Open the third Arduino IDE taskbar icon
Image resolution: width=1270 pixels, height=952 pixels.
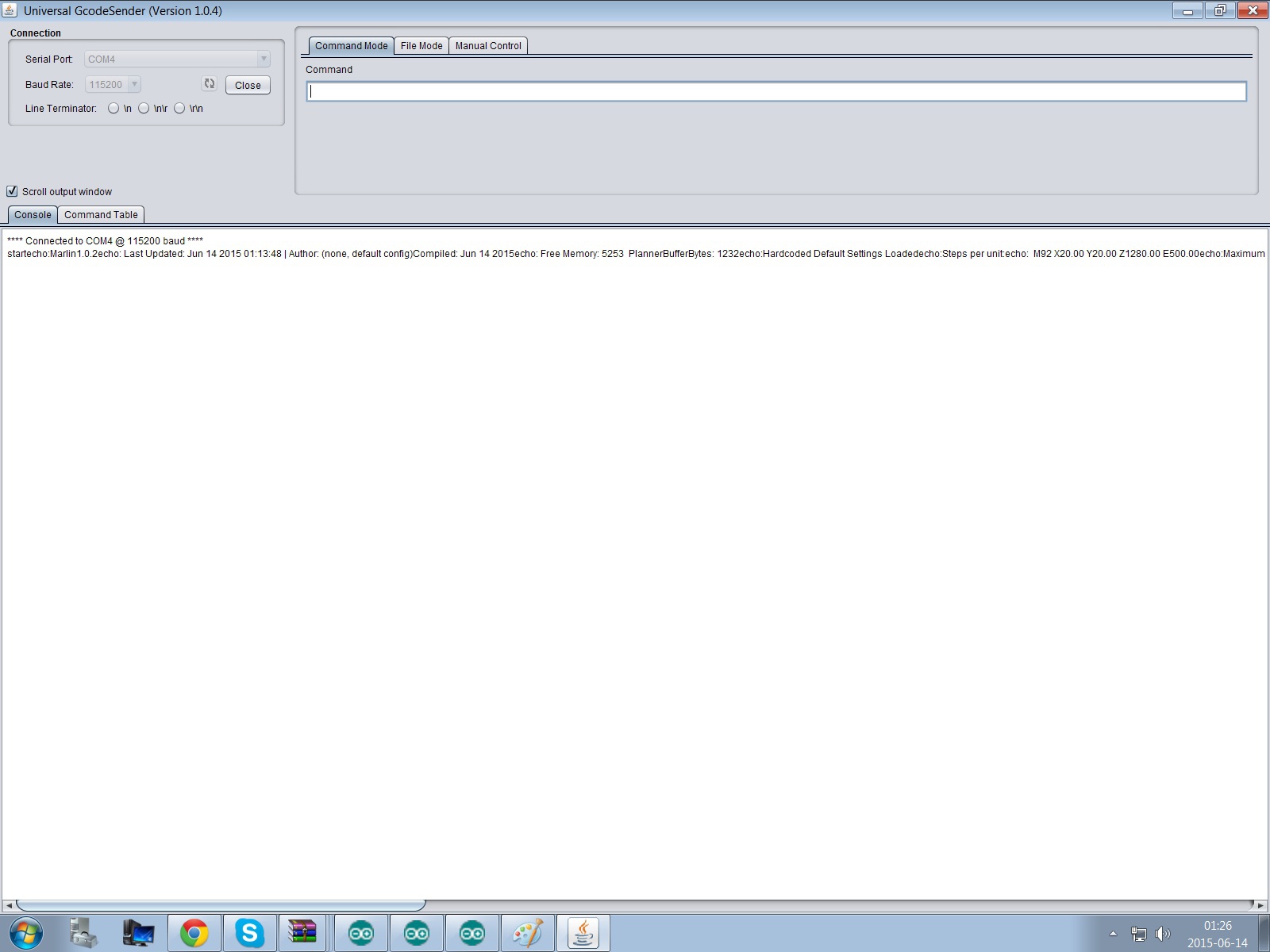472,933
